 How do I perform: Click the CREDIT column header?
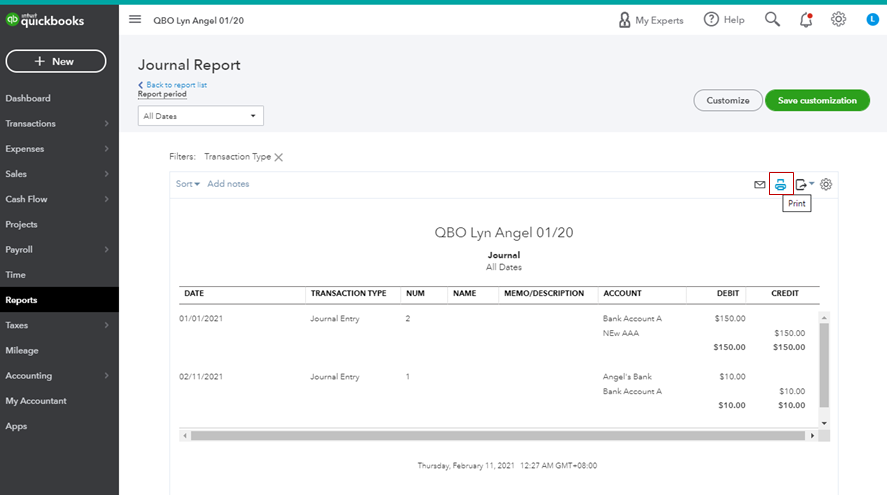click(785, 294)
